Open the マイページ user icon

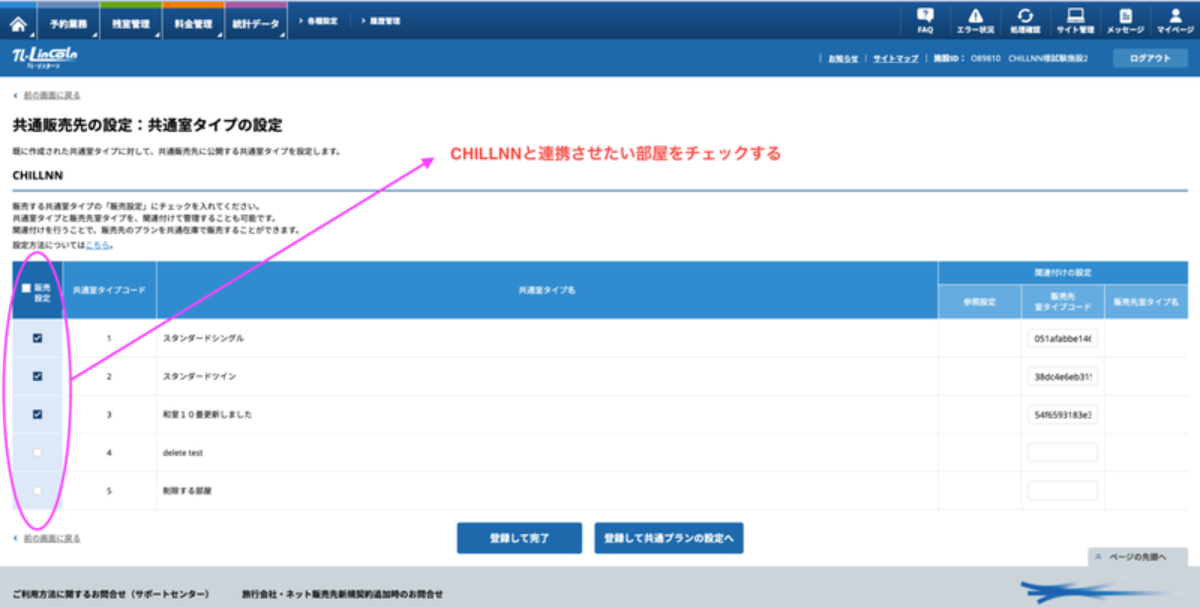(x=1175, y=20)
